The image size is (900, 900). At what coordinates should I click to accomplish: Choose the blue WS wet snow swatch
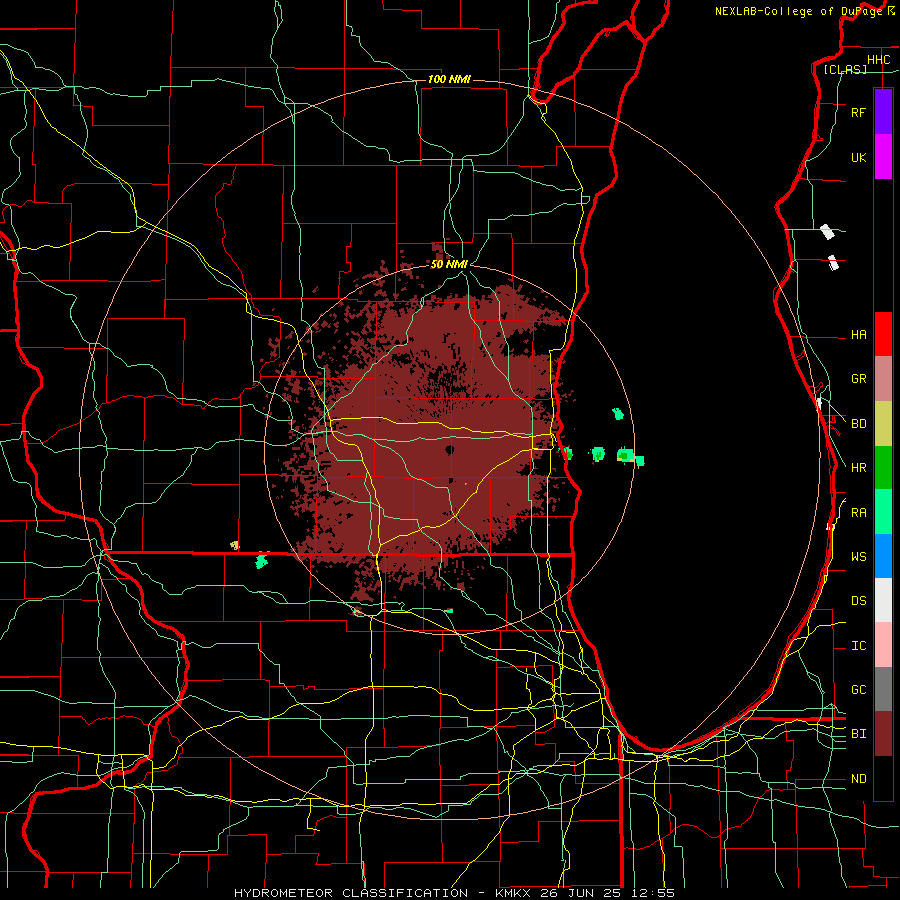[883, 556]
